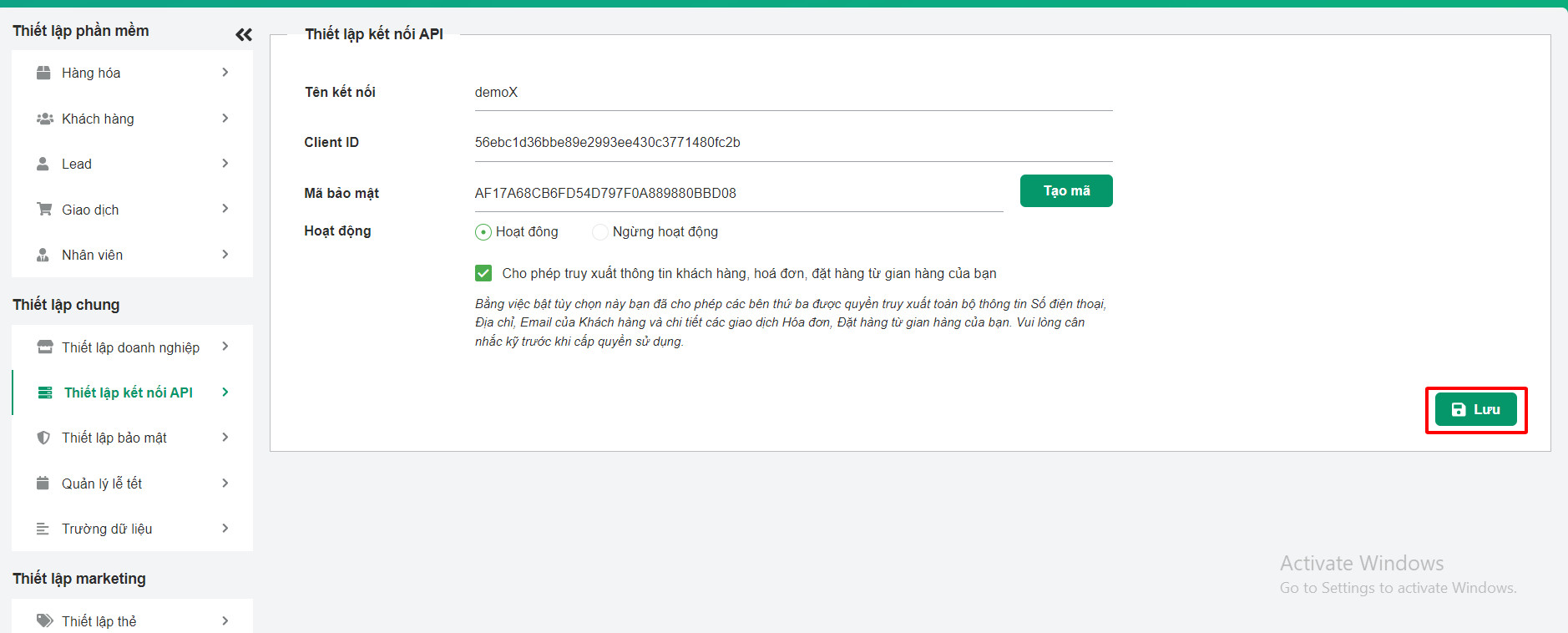The width and height of the screenshot is (1568, 633).
Task: Click the Client ID input field
Action: pyautogui.click(x=793, y=143)
